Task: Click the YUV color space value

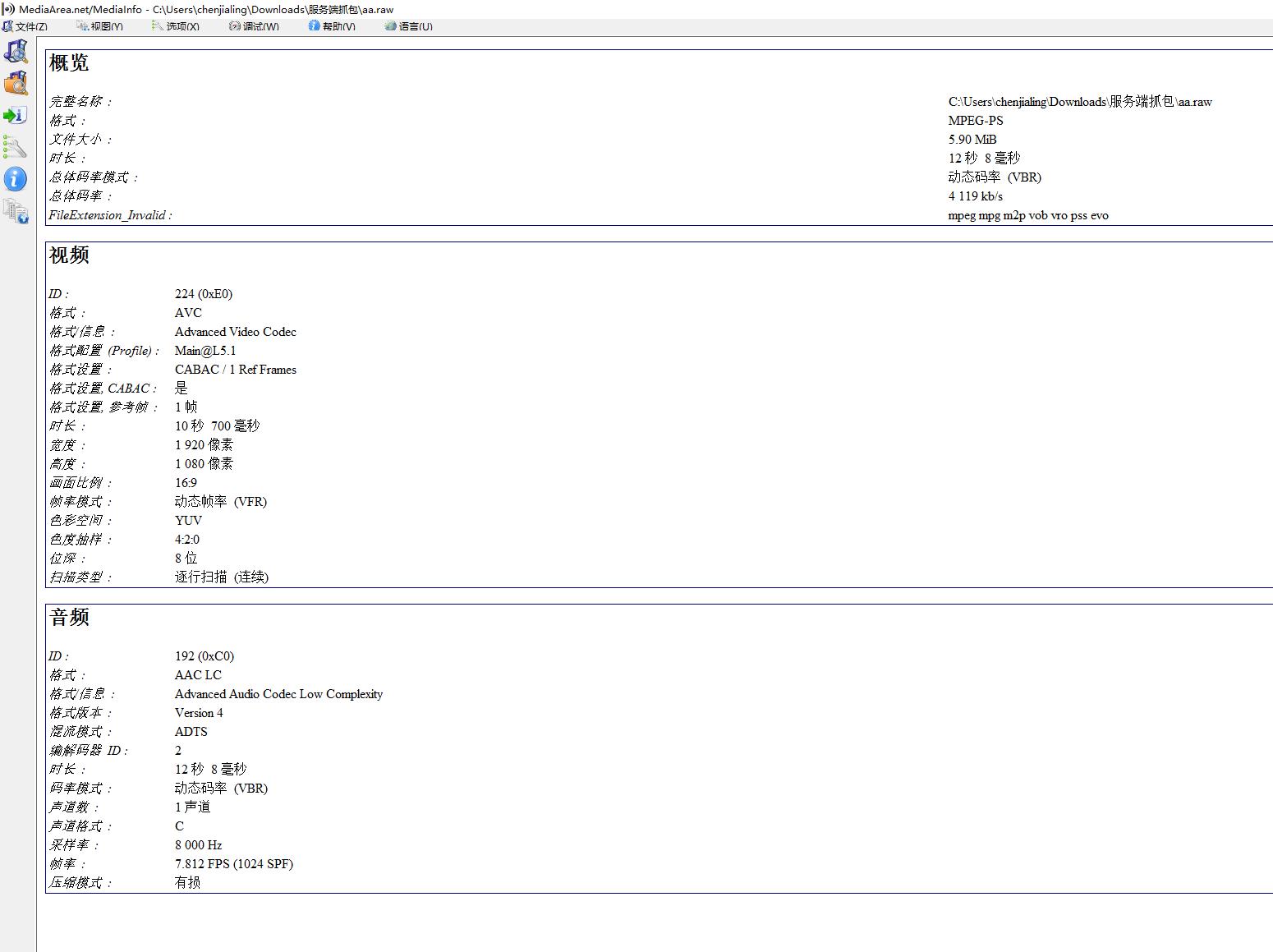Action: (x=188, y=521)
